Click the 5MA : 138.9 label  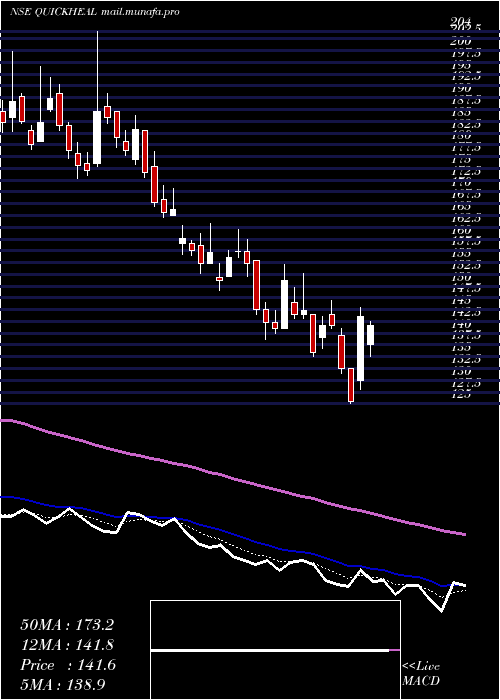click(x=63, y=684)
